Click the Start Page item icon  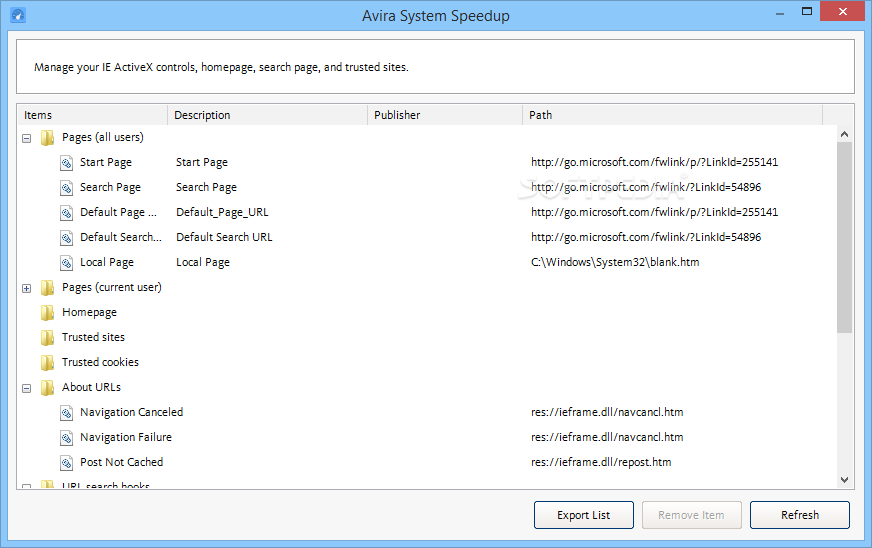[66, 162]
